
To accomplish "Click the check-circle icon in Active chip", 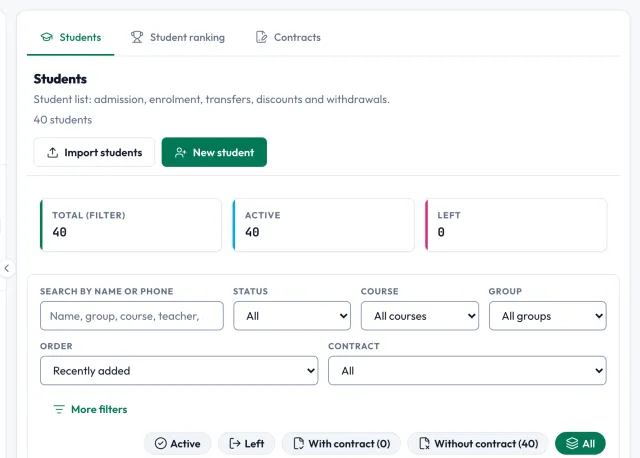I will [x=161, y=444].
